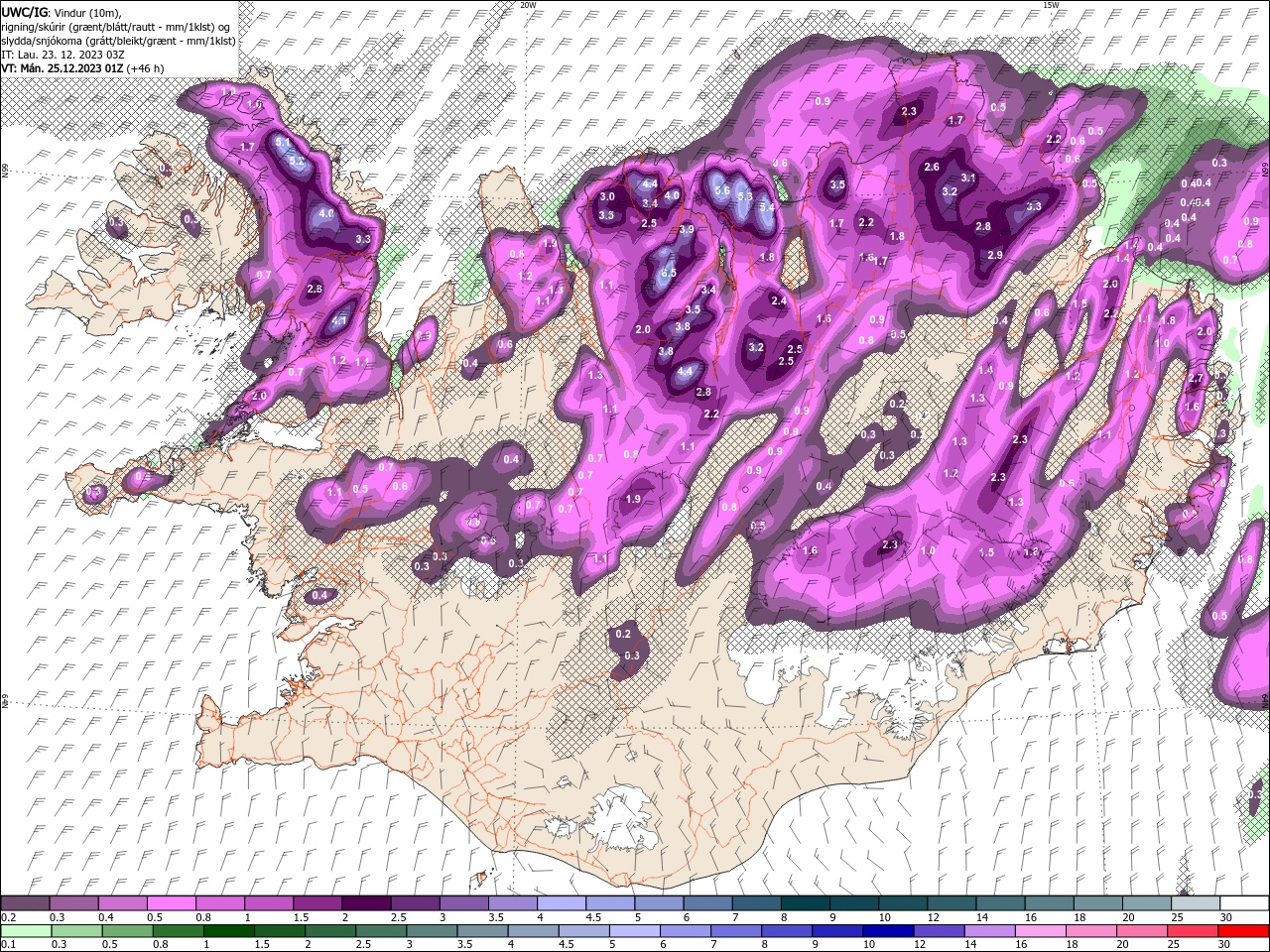
Task: Click the 'UWC/IG: Vindur (10m)' title line
Action: point(61,12)
